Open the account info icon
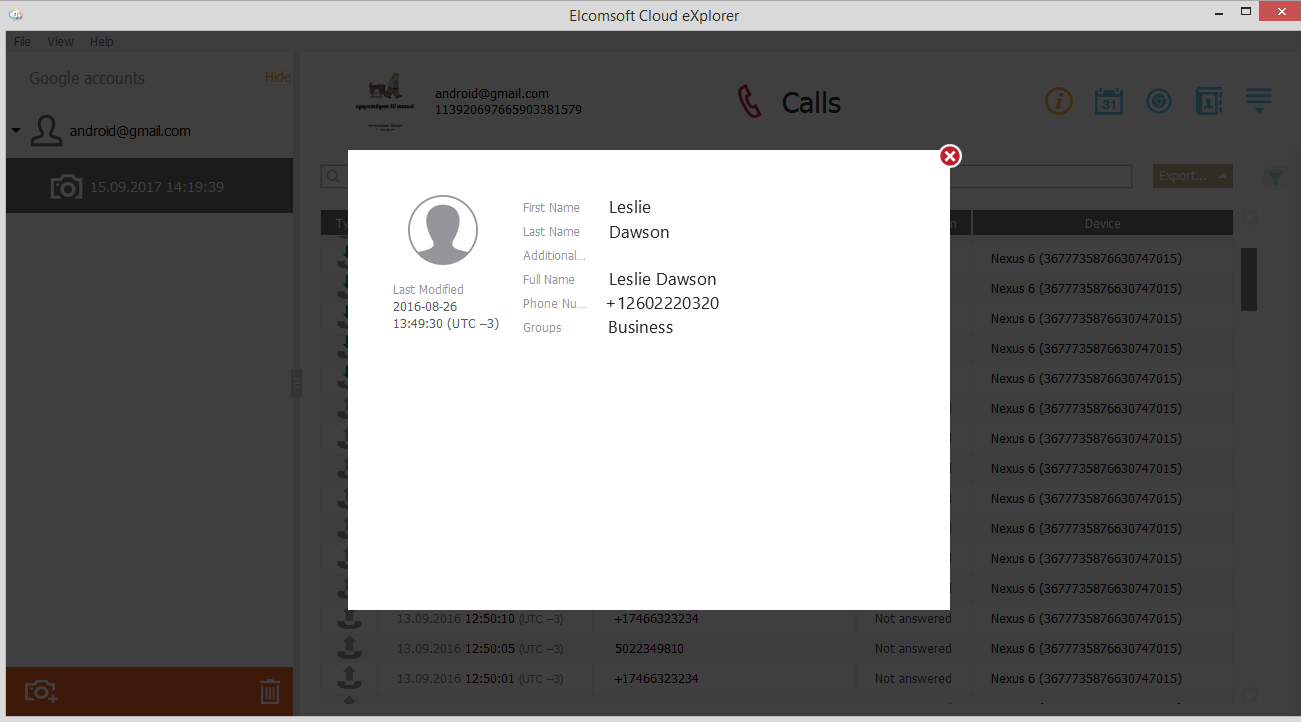The image size is (1301, 722). (1059, 101)
